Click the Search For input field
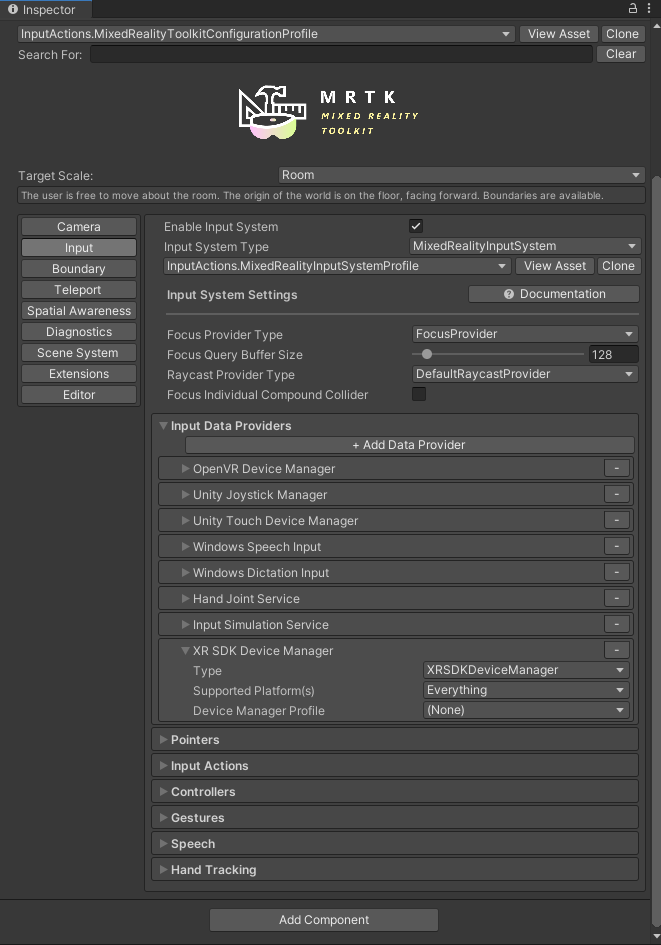This screenshot has width=661, height=945. [340, 54]
